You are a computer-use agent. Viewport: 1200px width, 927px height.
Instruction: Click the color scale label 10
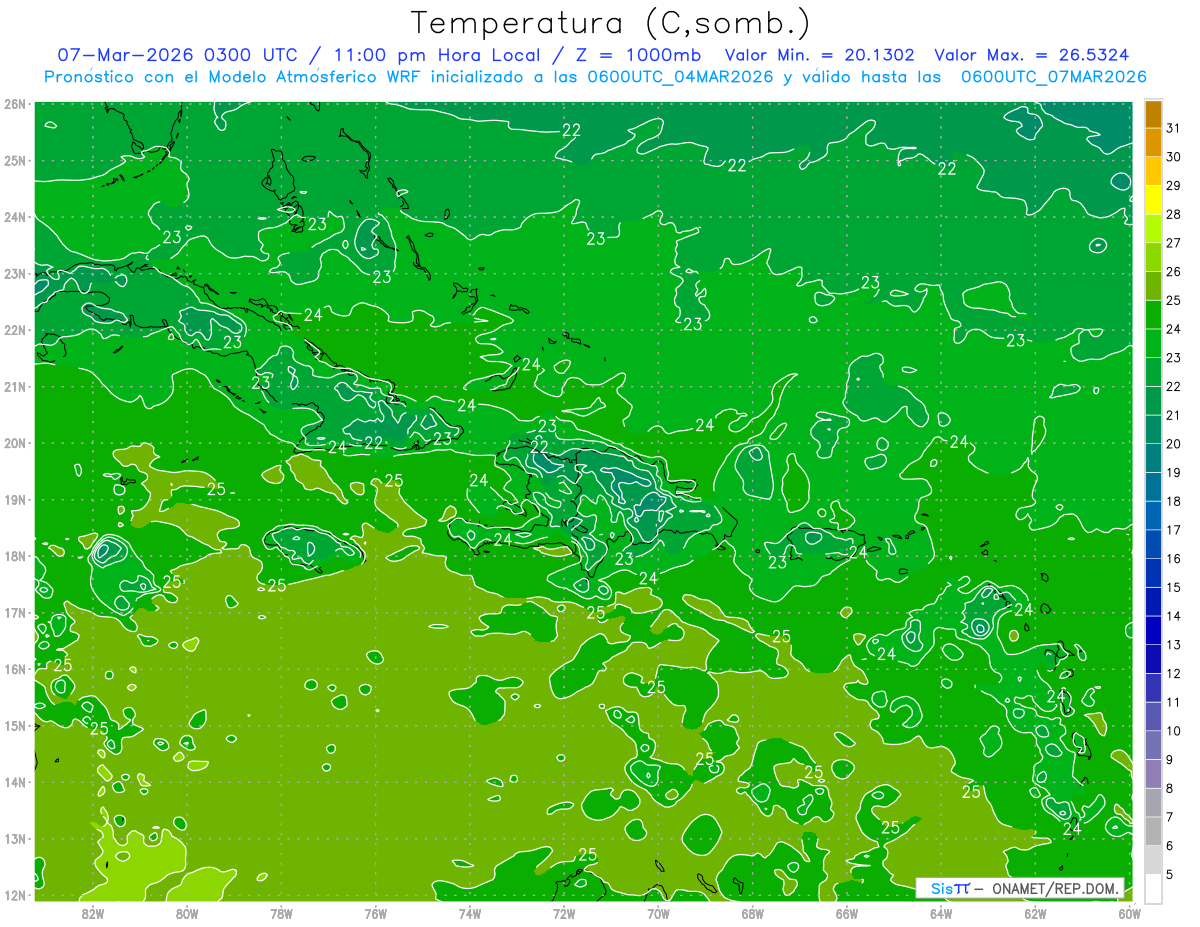click(1174, 731)
